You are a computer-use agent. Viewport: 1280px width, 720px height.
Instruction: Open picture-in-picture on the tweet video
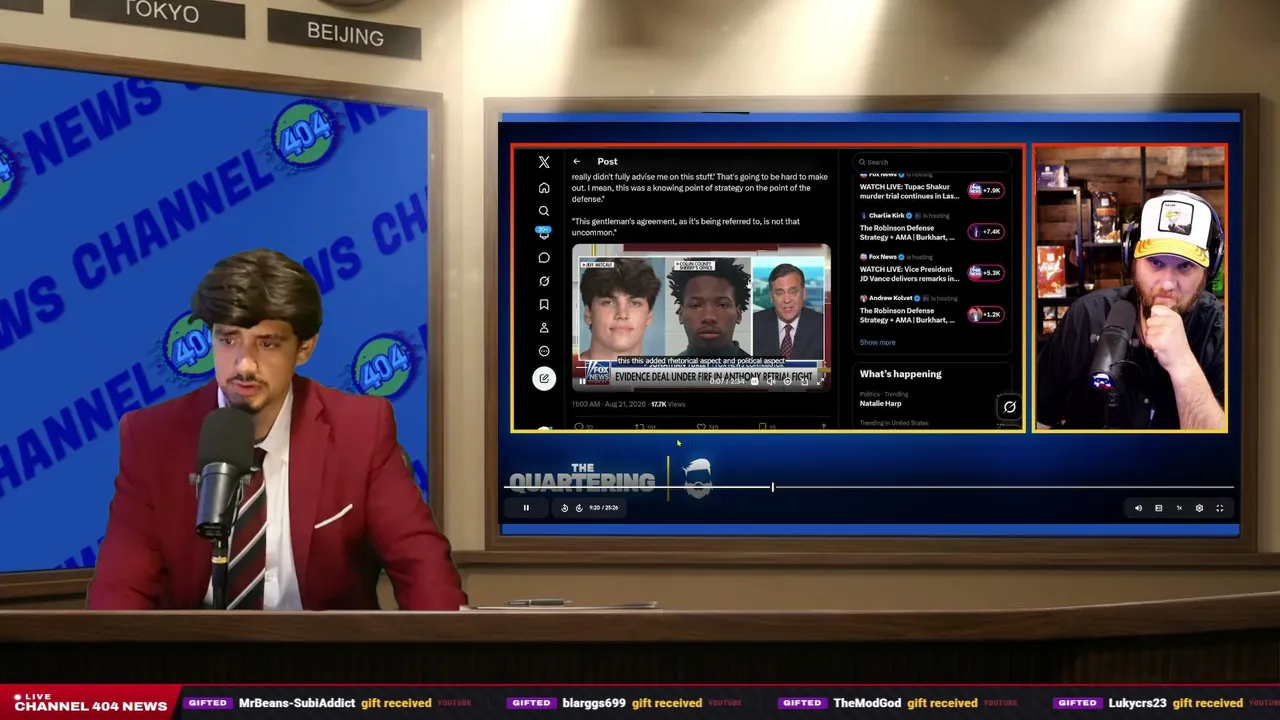pyautogui.click(x=804, y=381)
